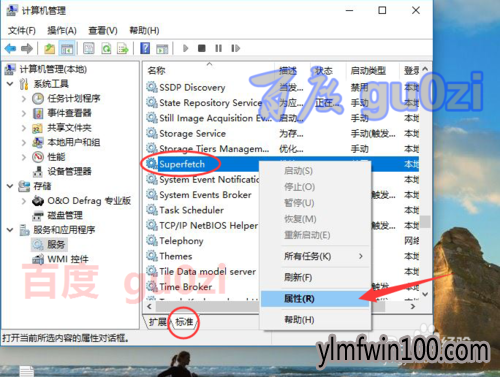Viewport: 500px width, 377px height.
Task: Expand the 共享文件夹 node
Action: click(24, 128)
